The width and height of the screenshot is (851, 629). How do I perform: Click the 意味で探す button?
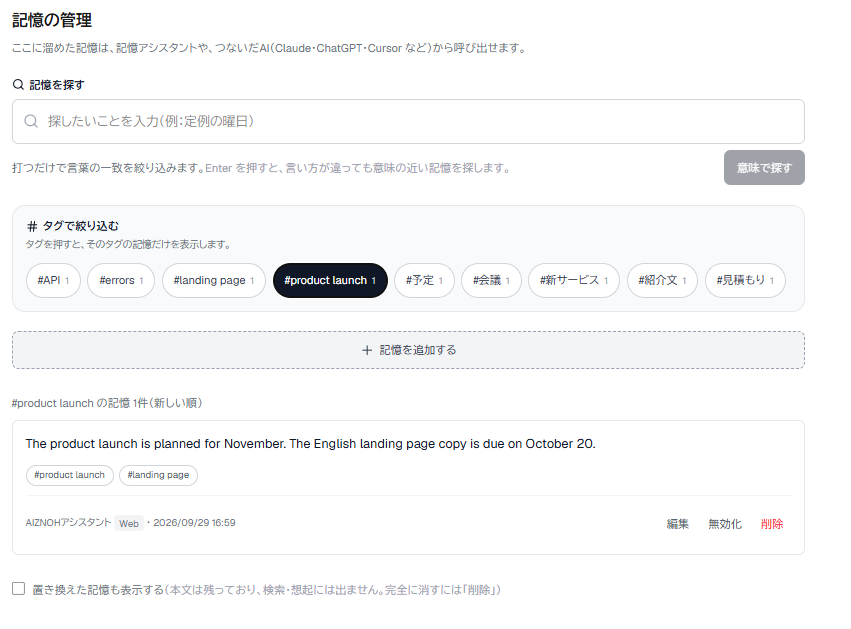[x=764, y=168]
